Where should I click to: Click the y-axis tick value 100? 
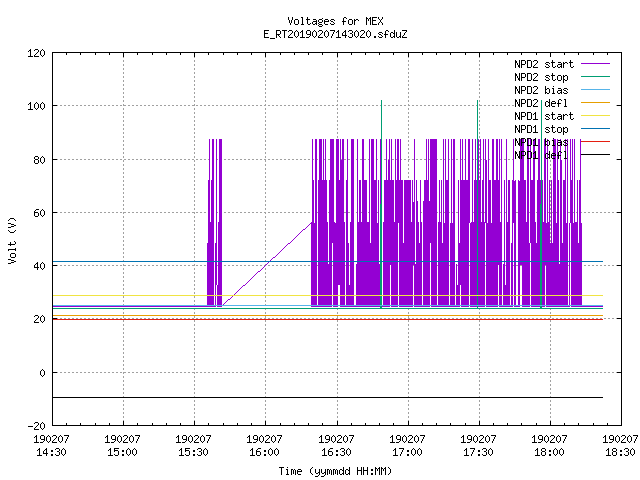tap(36, 106)
